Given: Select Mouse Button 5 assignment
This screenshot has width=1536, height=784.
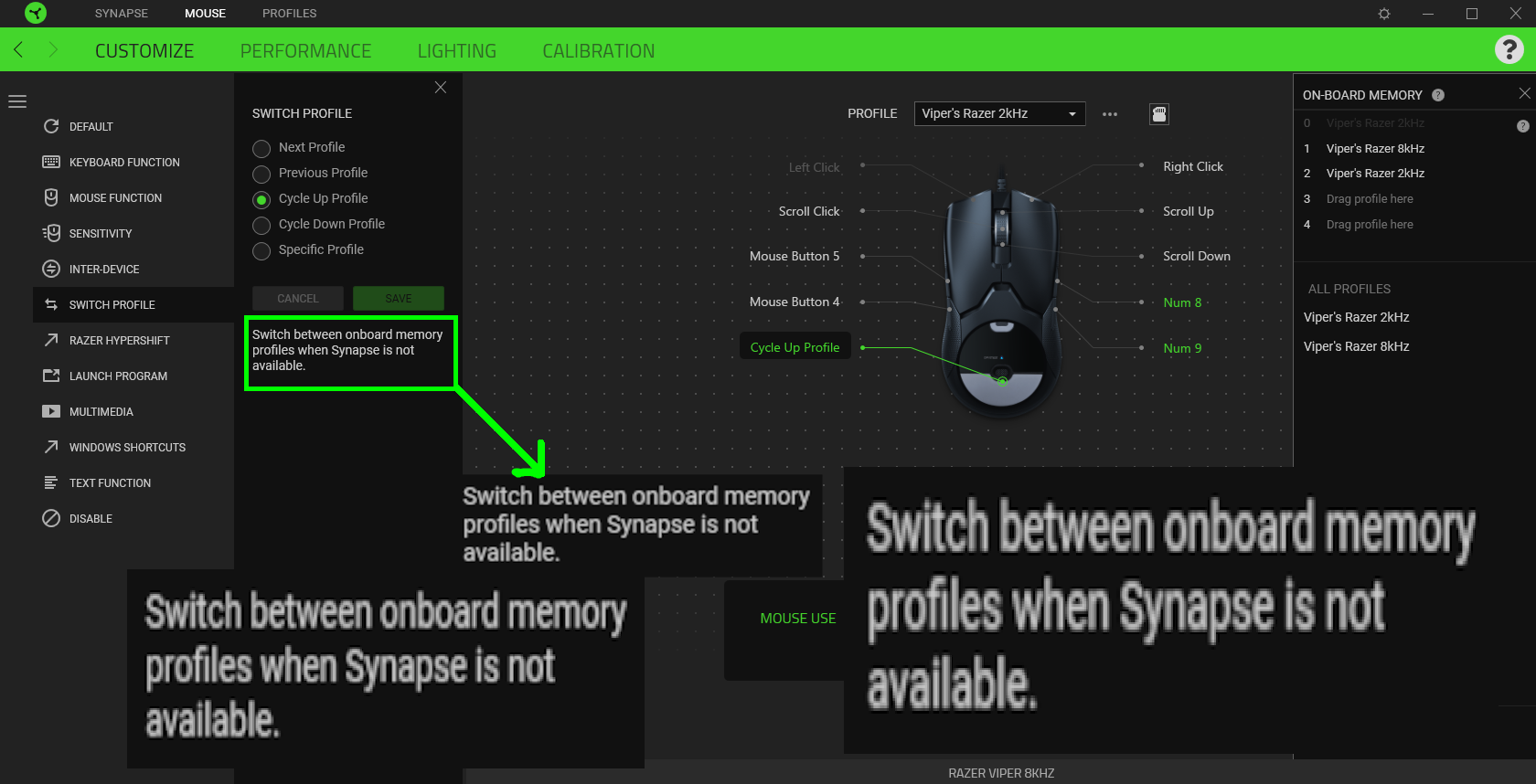Looking at the screenshot, I should pyautogui.click(x=795, y=256).
